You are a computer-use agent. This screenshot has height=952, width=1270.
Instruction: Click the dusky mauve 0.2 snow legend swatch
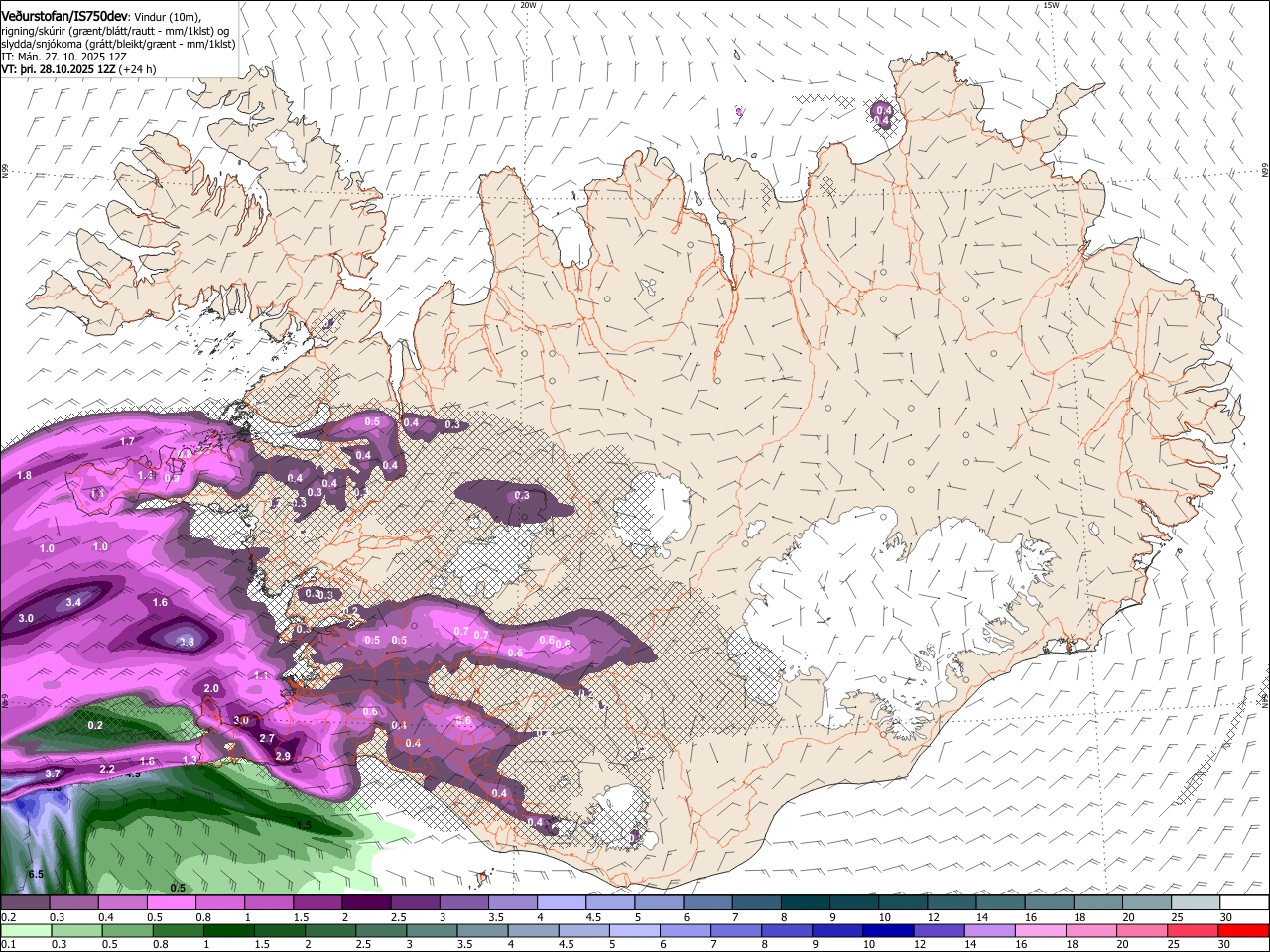click(x=25, y=902)
